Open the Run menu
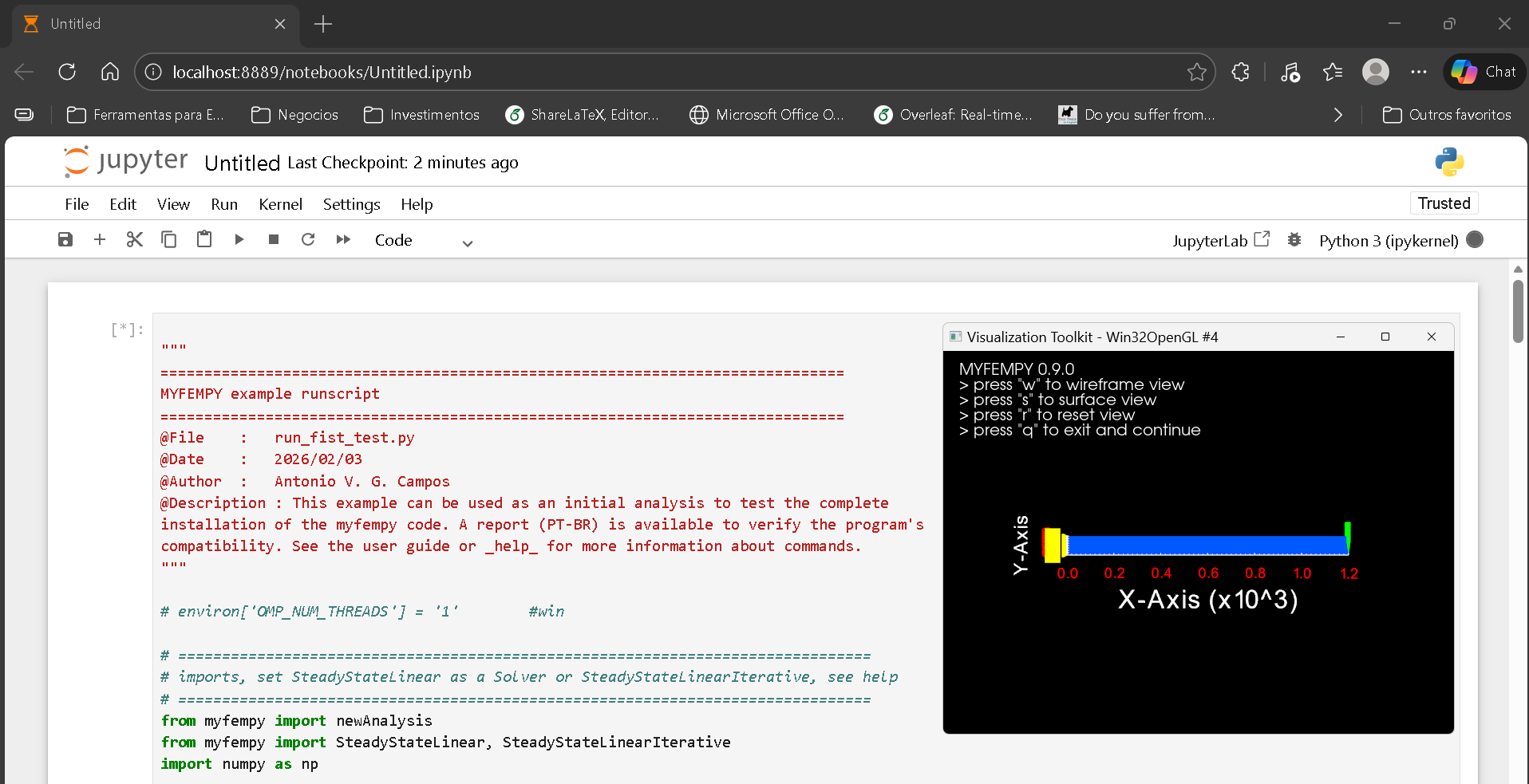This screenshot has width=1529, height=784. [x=224, y=204]
